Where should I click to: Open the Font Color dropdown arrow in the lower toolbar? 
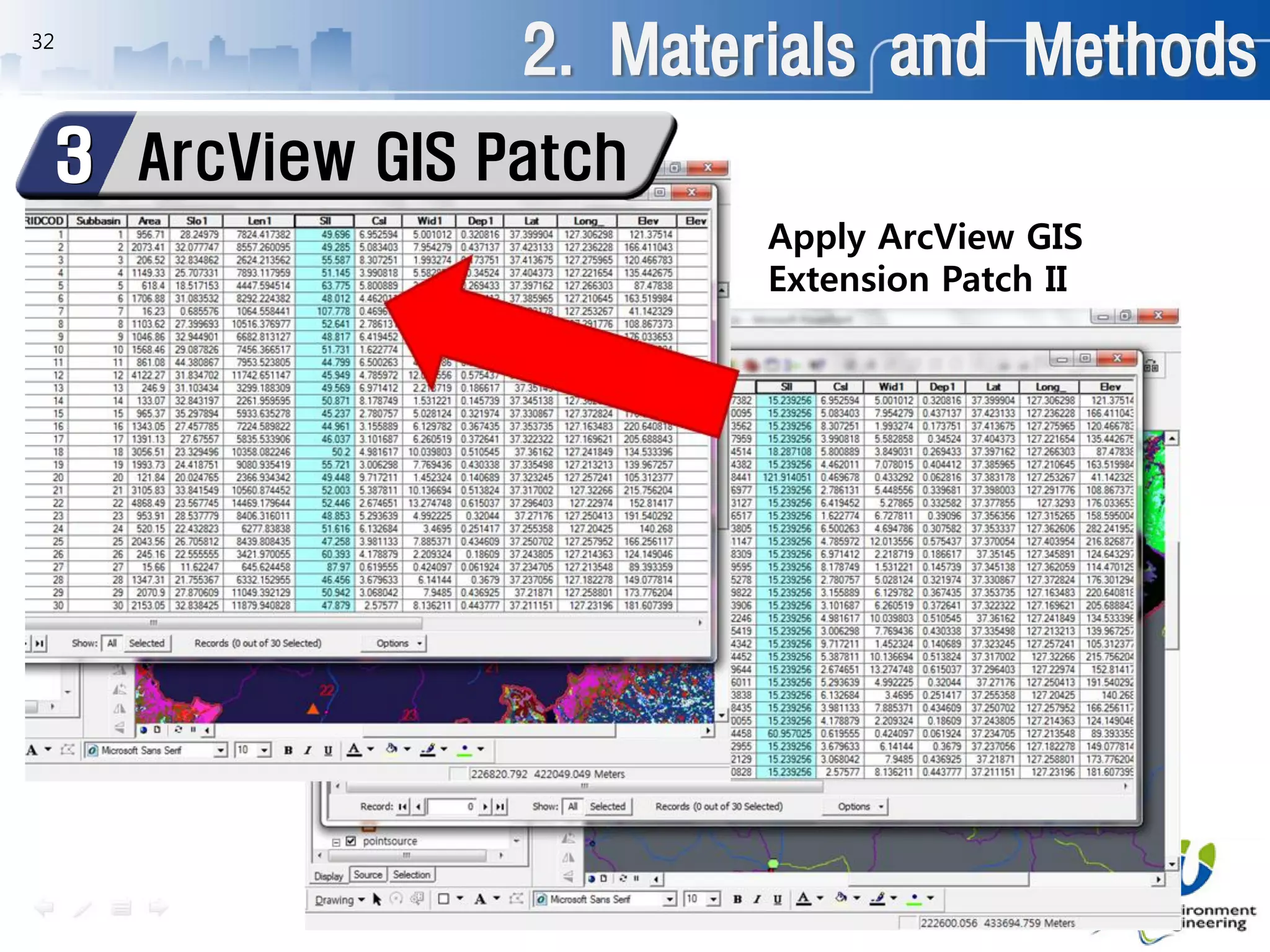(820, 898)
